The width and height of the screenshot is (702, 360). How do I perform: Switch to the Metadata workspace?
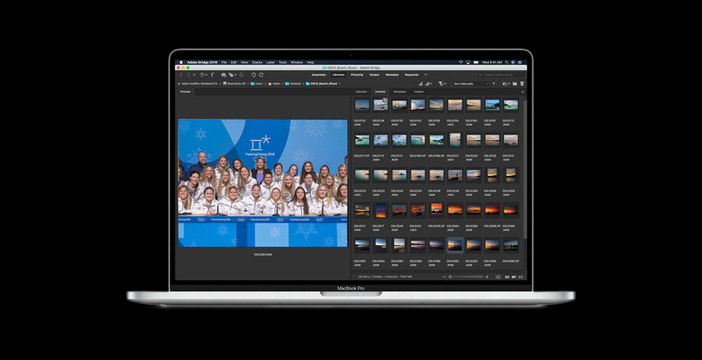click(392, 75)
